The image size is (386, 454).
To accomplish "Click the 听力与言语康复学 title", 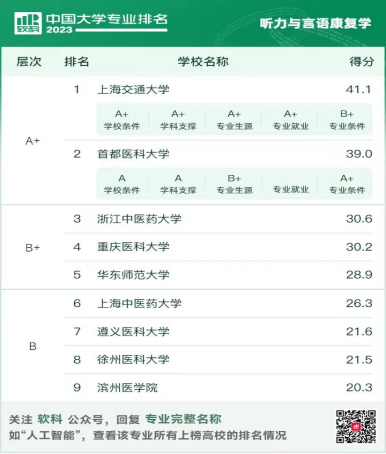I will click(x=315, y=24).
